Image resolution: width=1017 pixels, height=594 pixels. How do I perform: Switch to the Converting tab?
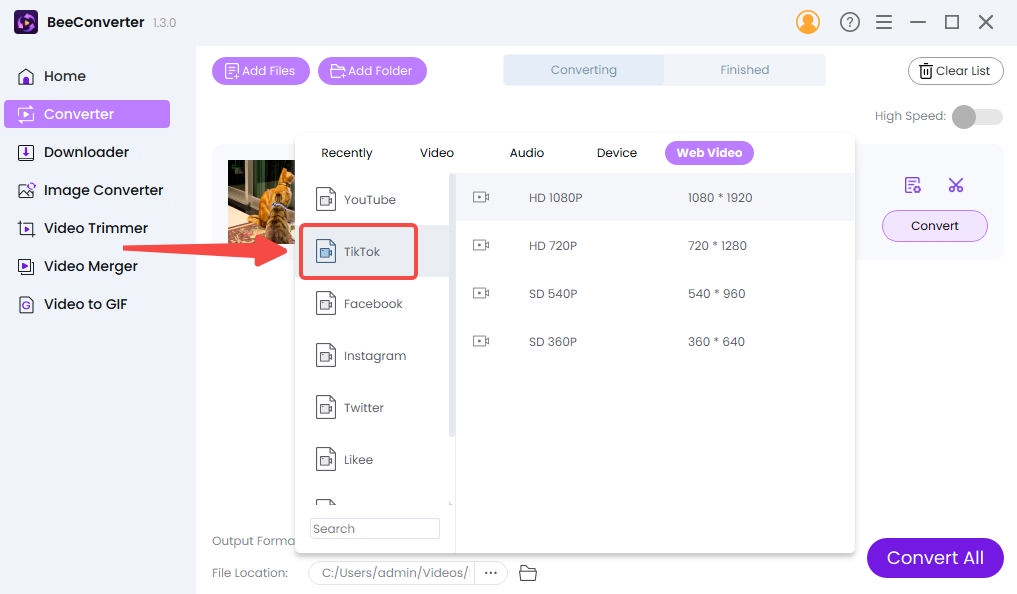tap(583, 70)
